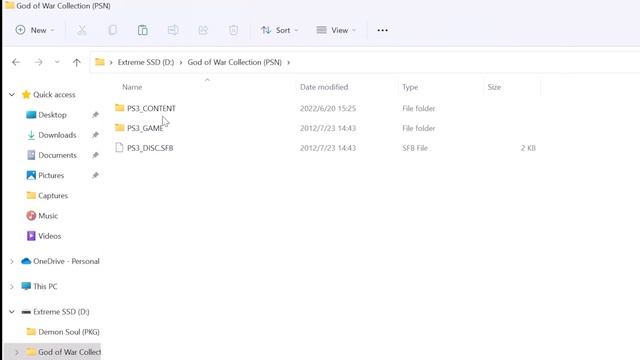The width and height of the screenshot is (640, 360).
Task: Click the pin icon beside Pictures
Action: tap(96, 176)
